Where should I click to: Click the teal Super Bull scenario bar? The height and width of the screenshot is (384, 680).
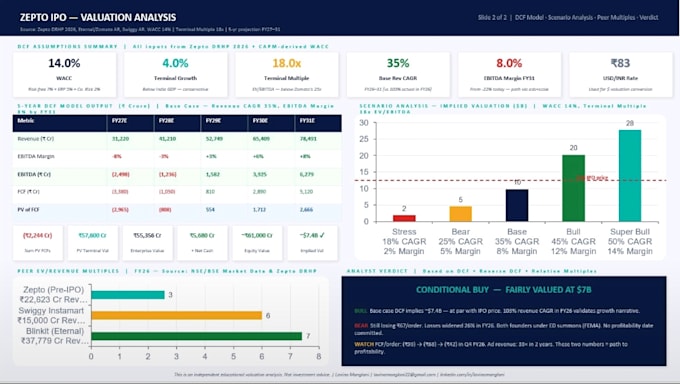tap(630, 176)
